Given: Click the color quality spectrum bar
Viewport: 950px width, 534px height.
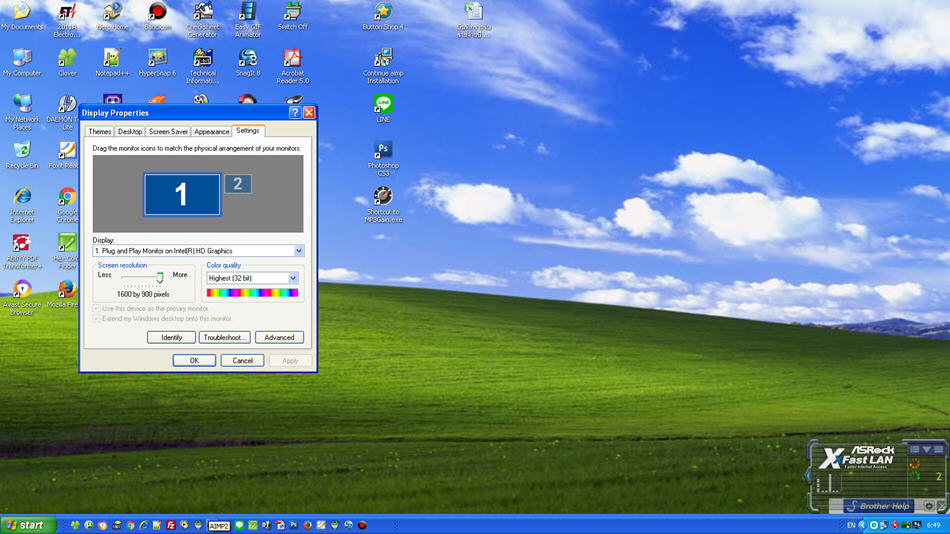Looking at the screenshot, I should tap(252, 293).
